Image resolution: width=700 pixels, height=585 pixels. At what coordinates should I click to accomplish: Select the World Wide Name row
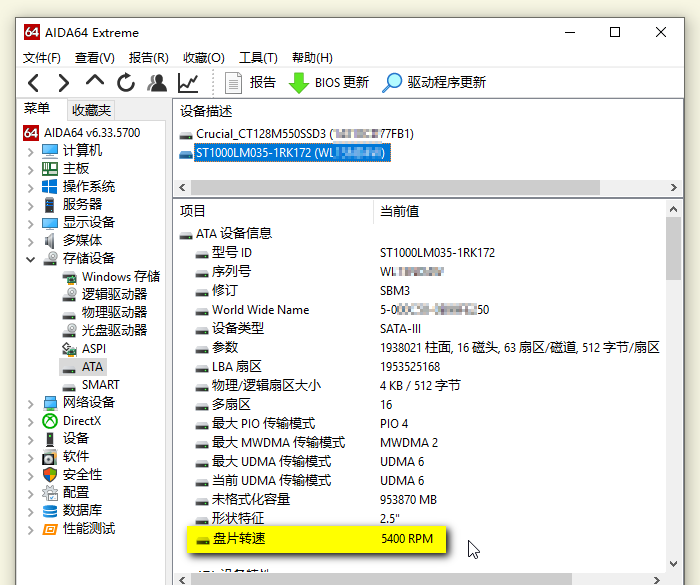(260, 310)
